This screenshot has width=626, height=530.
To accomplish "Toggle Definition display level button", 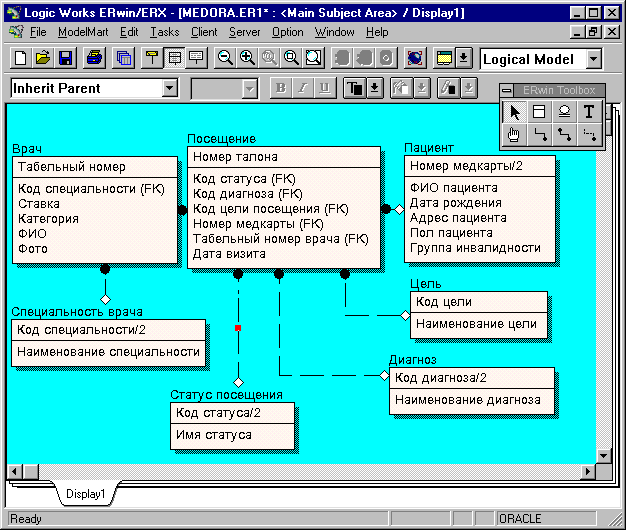I will pos(195,58).
